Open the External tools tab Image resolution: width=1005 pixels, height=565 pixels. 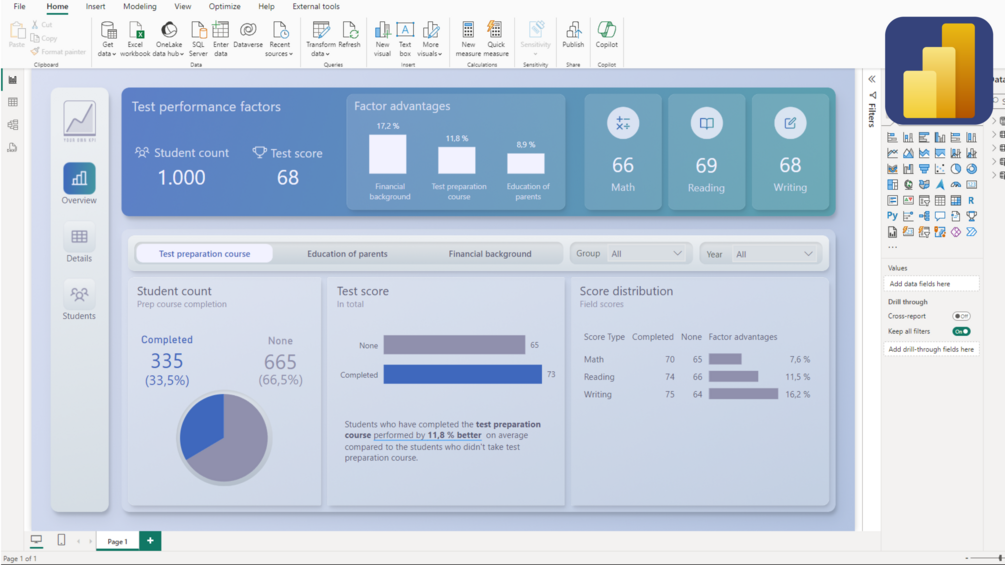316,6
